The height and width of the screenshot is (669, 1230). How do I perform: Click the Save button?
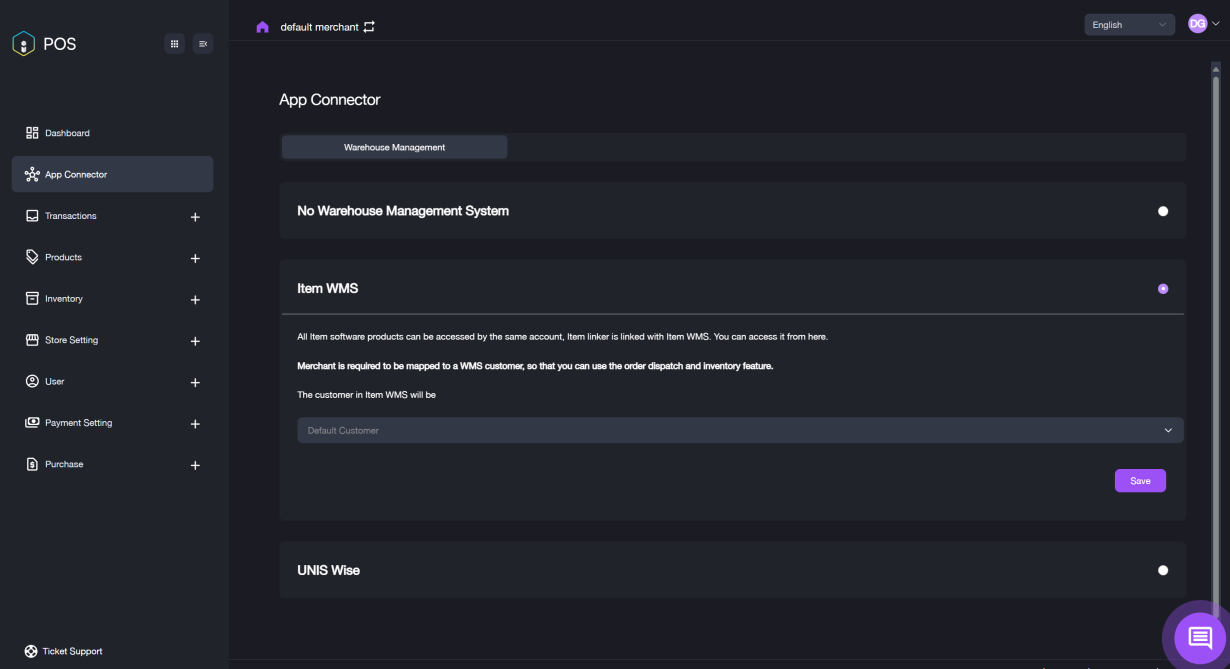1140,481
